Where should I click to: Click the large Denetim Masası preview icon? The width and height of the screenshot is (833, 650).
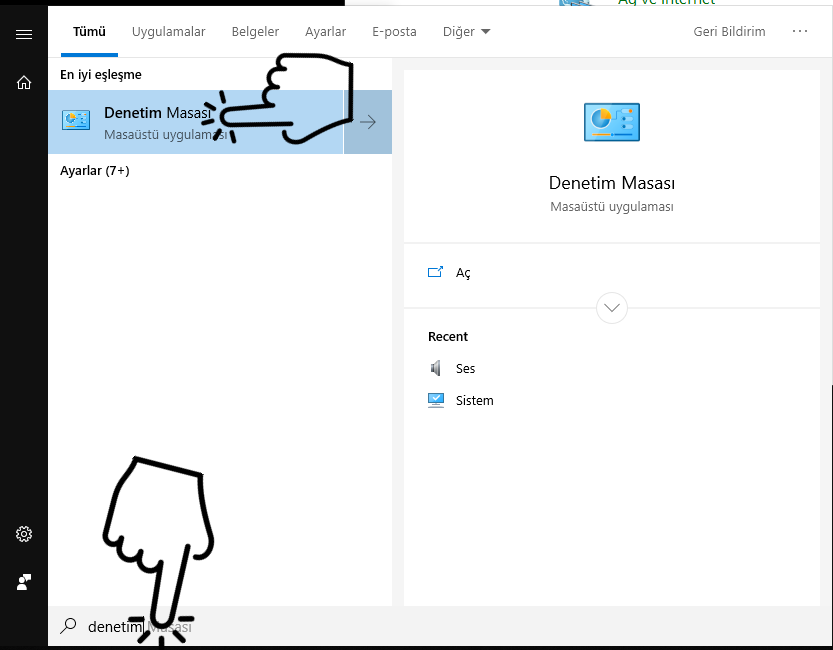pos(611,122)
